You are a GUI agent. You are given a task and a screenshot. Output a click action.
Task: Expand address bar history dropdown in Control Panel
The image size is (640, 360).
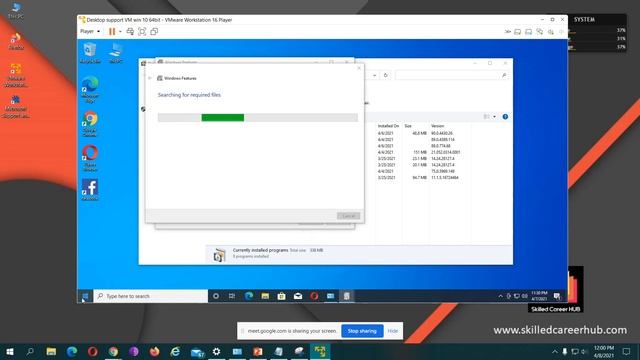pos(374,75)
